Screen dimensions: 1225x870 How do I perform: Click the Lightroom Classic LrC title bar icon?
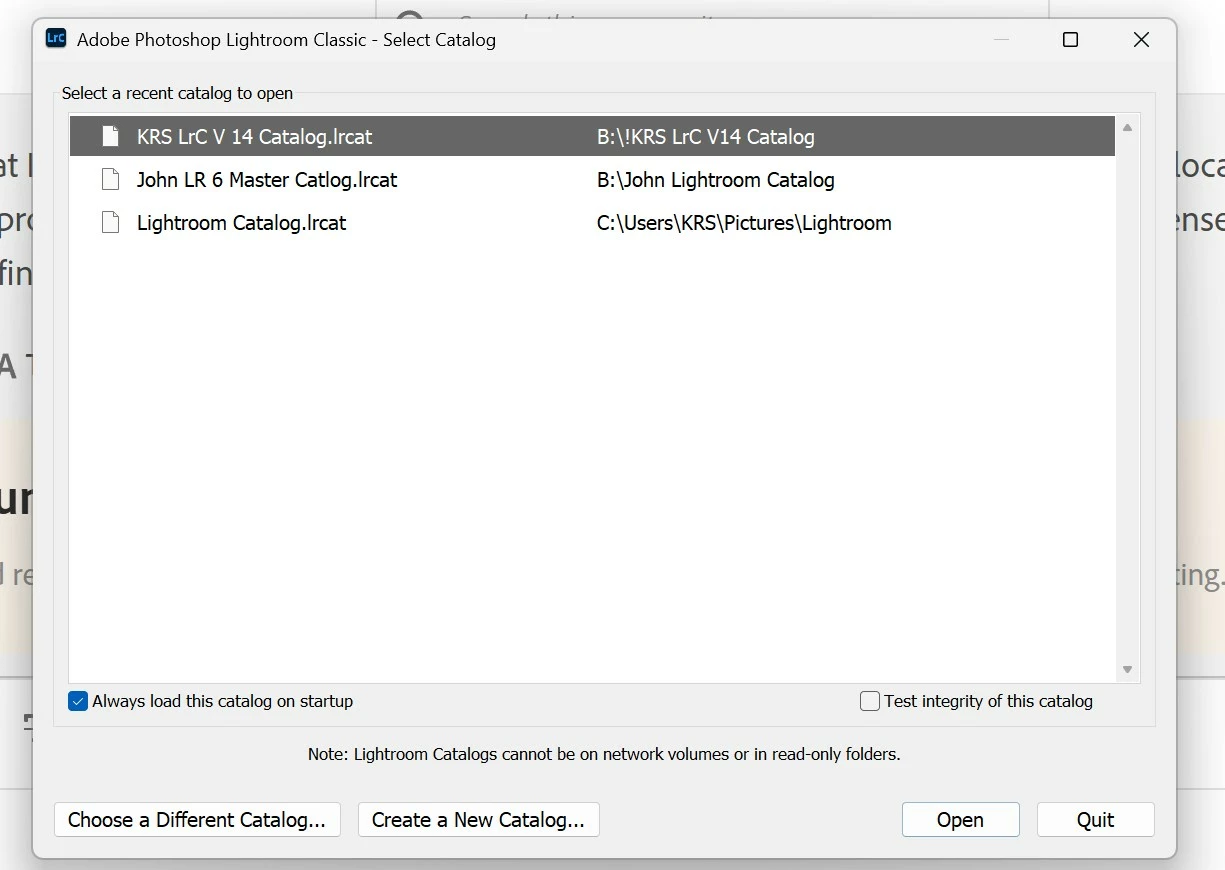pyautogui.click(x=56, y=39)
